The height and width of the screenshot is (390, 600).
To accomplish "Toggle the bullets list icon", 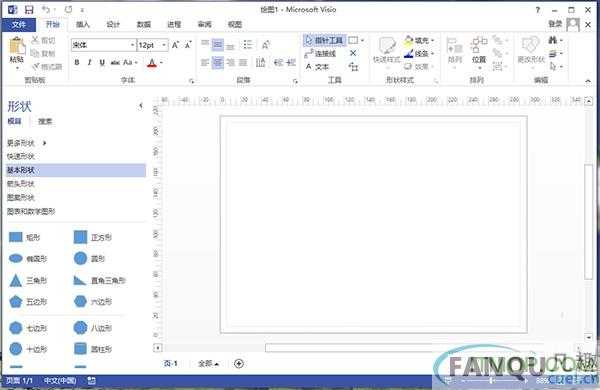I will coord(248,45).
